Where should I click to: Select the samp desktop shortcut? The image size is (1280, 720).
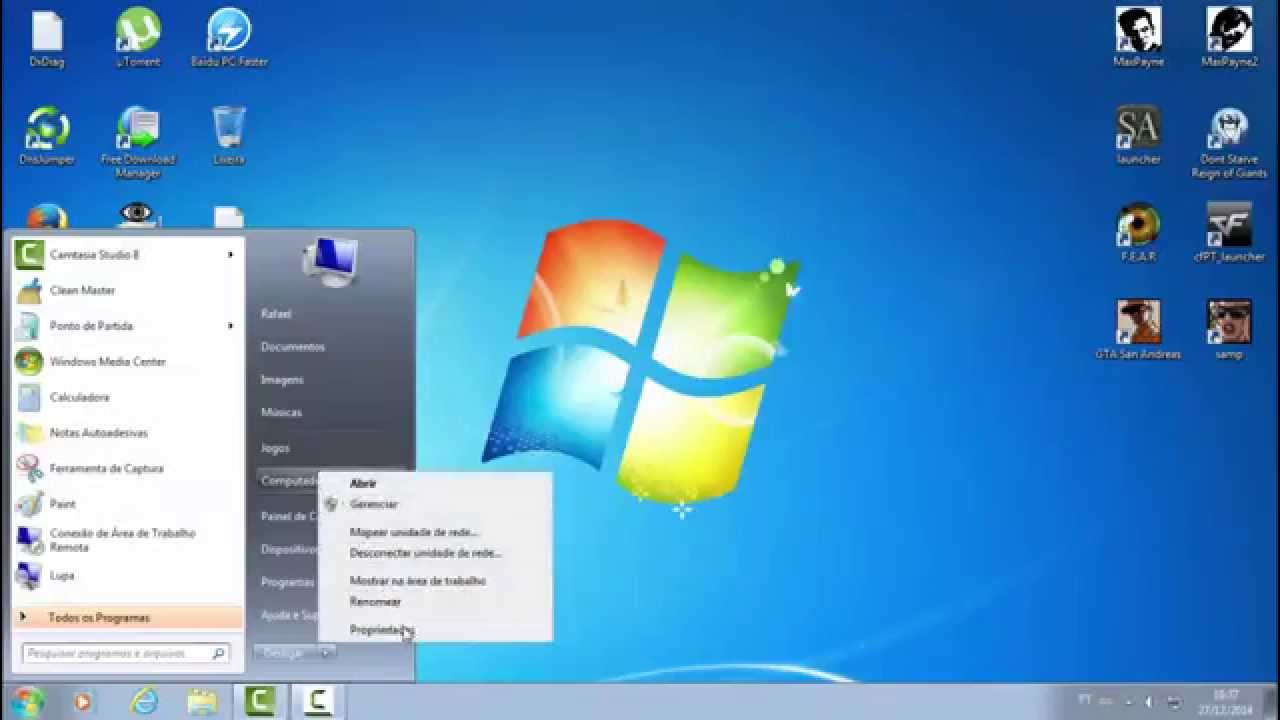(x=1229, y=329)
